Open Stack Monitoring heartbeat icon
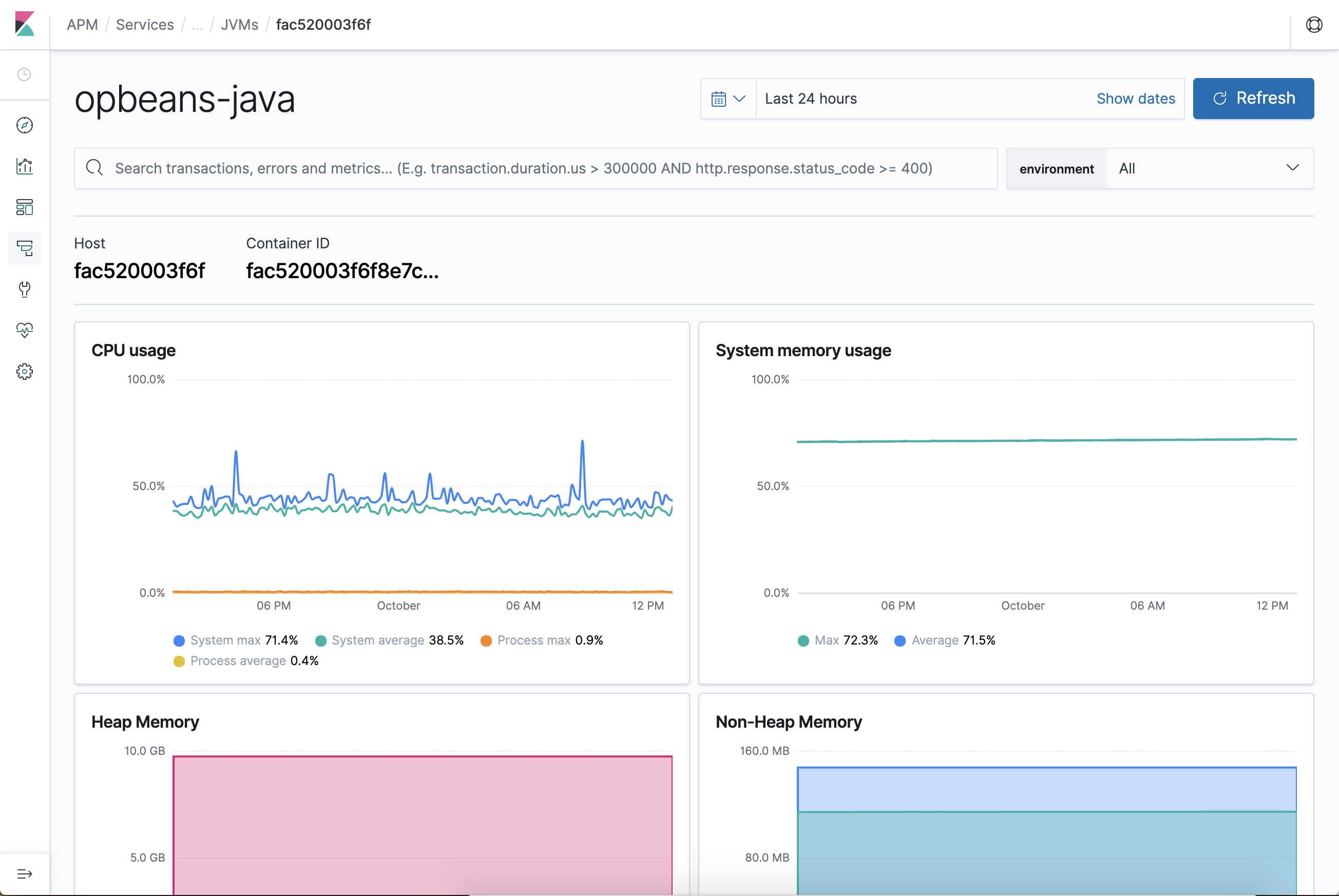 25,330
